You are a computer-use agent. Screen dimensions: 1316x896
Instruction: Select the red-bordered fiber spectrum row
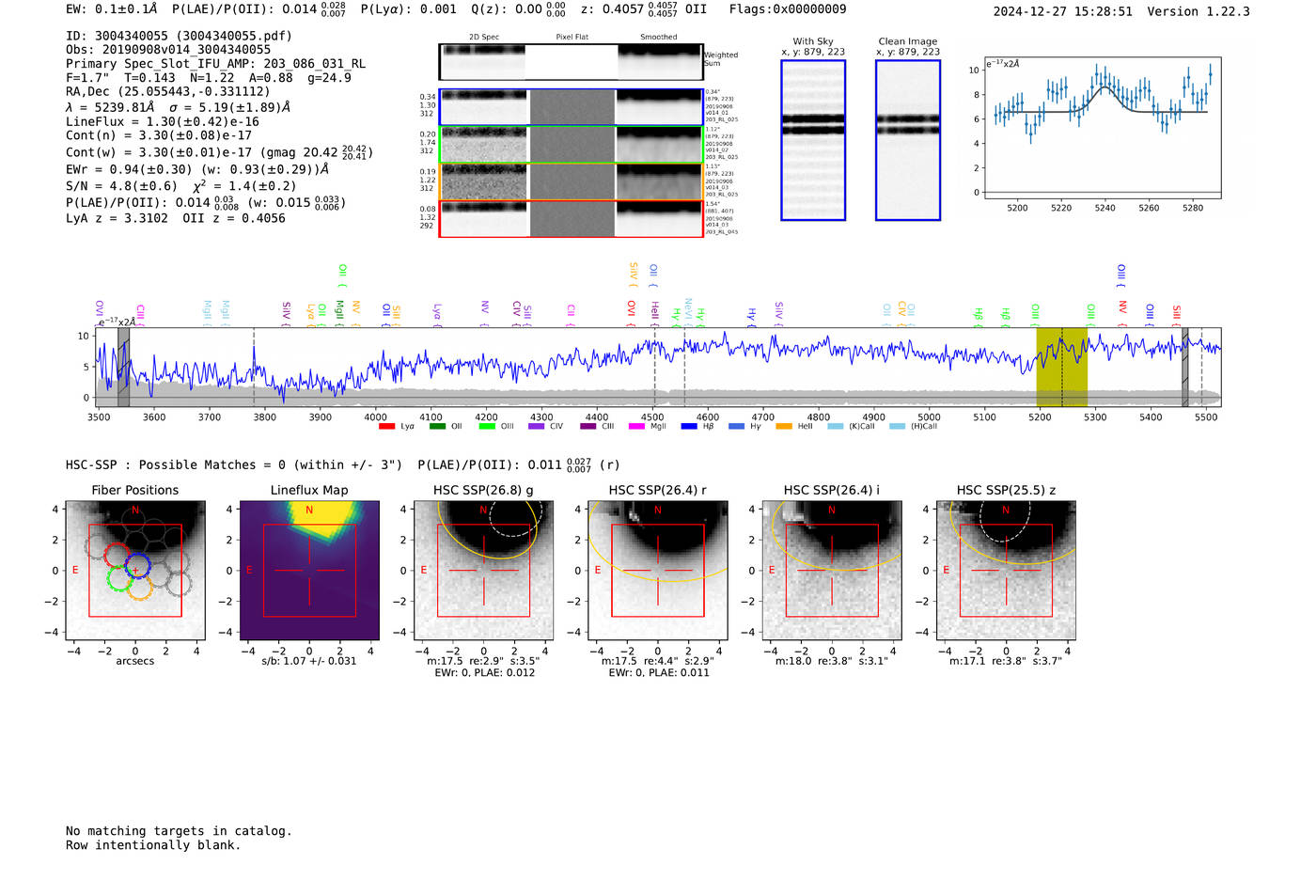571,219
